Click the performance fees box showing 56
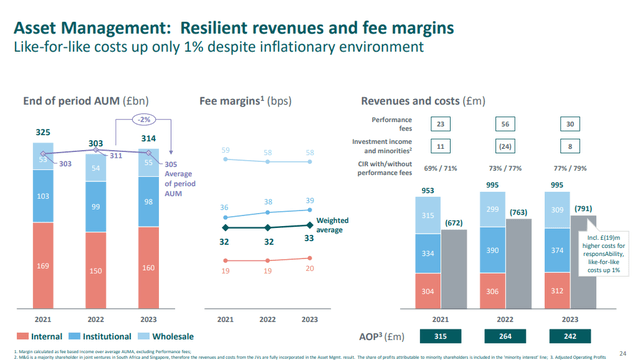The image size is (640, 360). coord(505,124)
